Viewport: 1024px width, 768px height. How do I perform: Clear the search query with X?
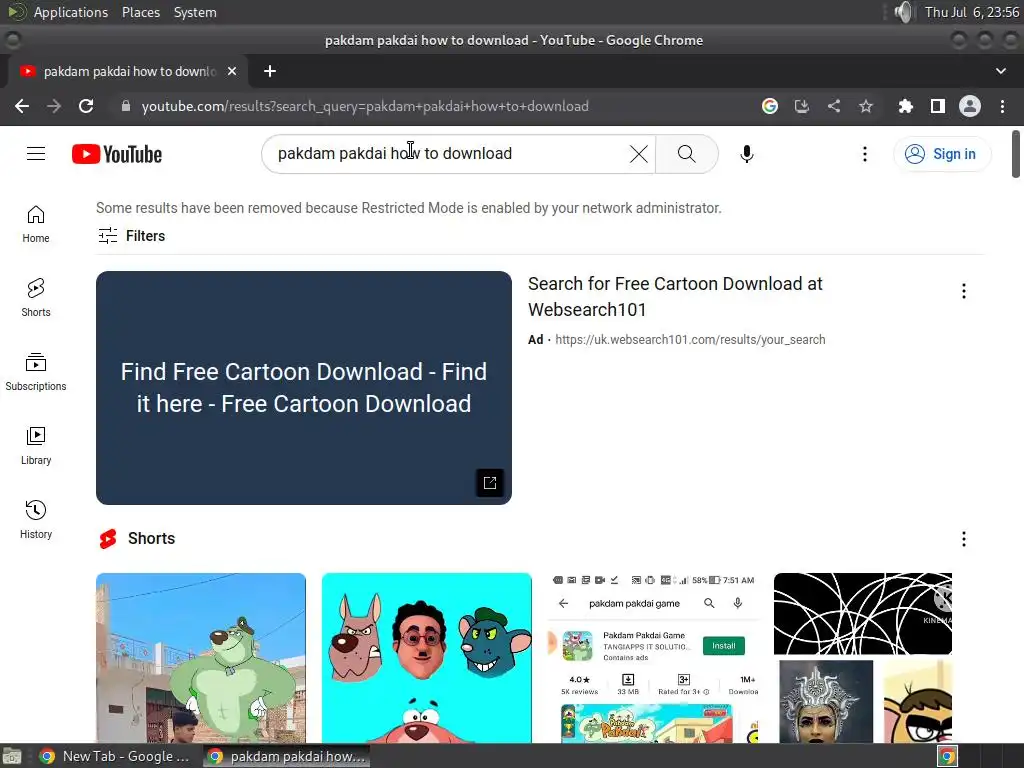tap(639, 154)
